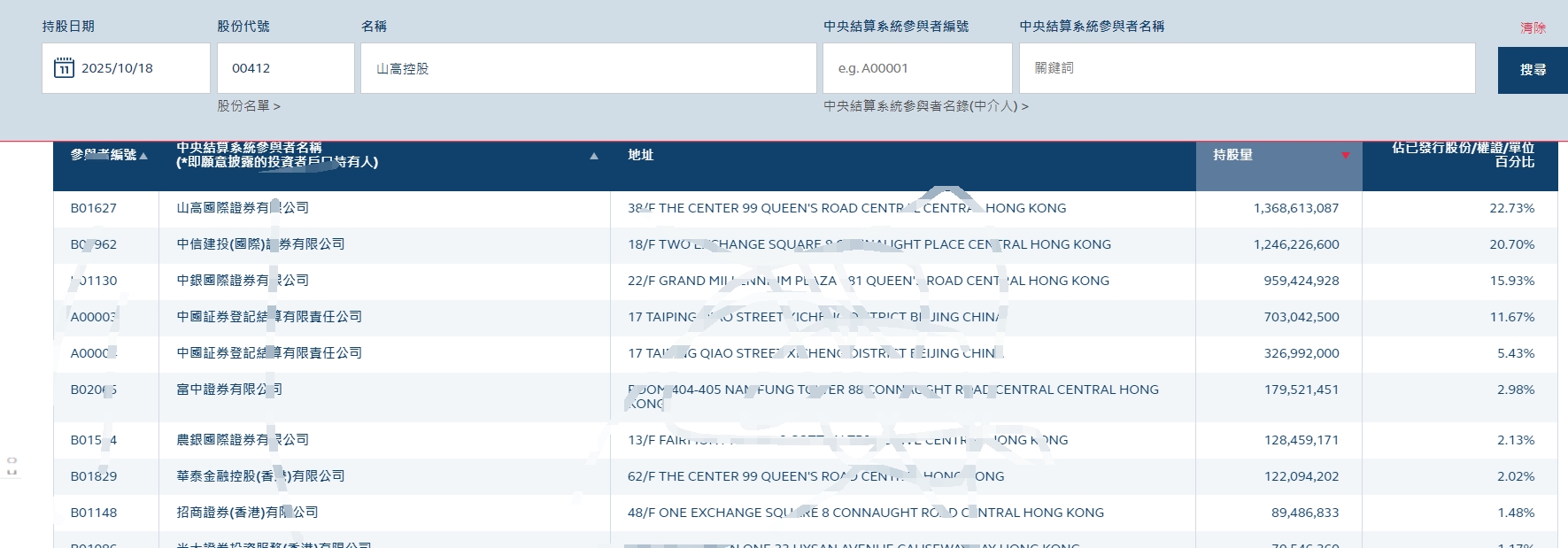Select address 48/F ONE EXCHANGE SQUARE
Screen dimensions: 1568x548
866,513
